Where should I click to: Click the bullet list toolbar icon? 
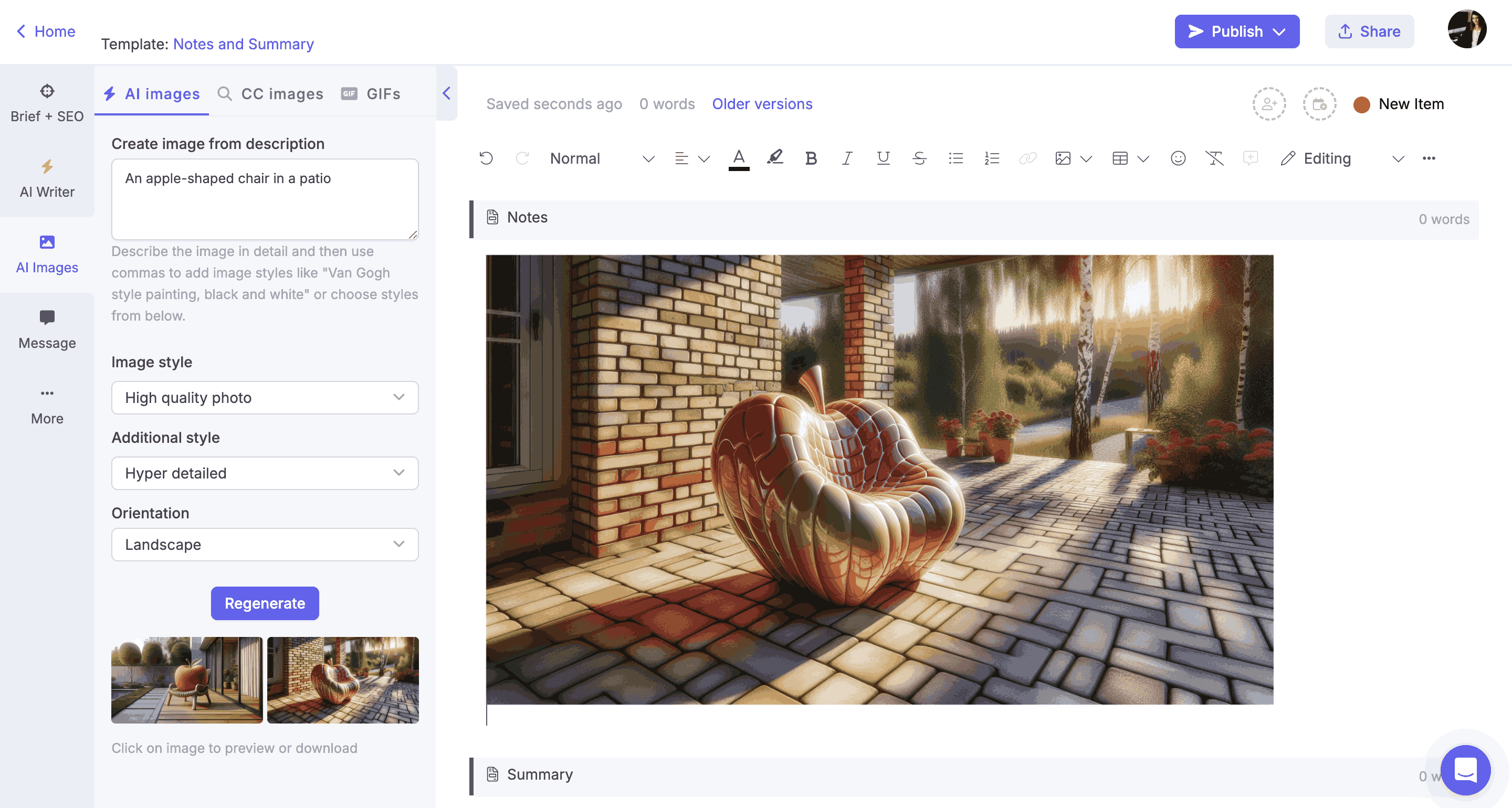point(956,158)
